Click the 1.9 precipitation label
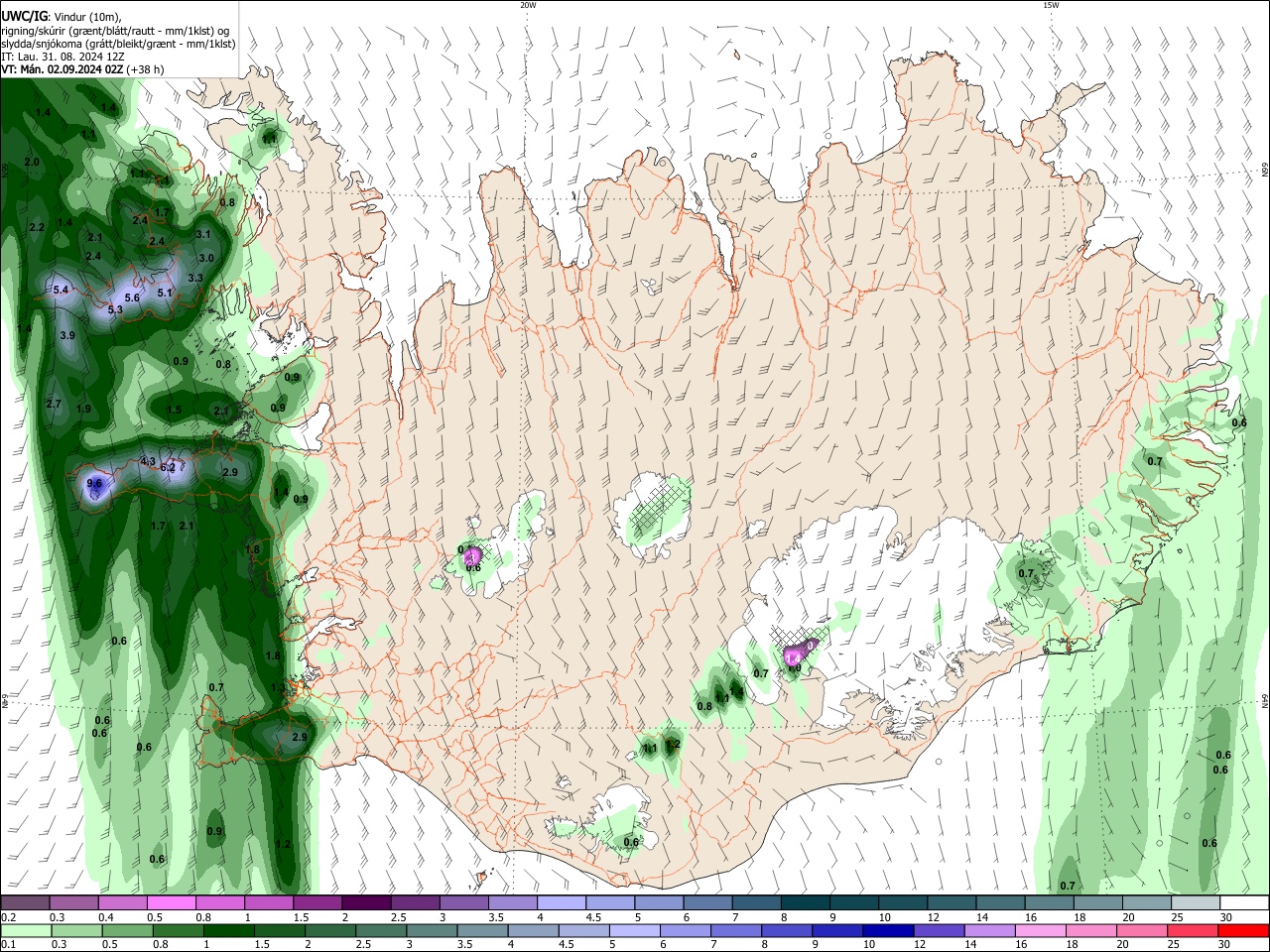This screenshot has height=952, width=1270. [83, 409]
